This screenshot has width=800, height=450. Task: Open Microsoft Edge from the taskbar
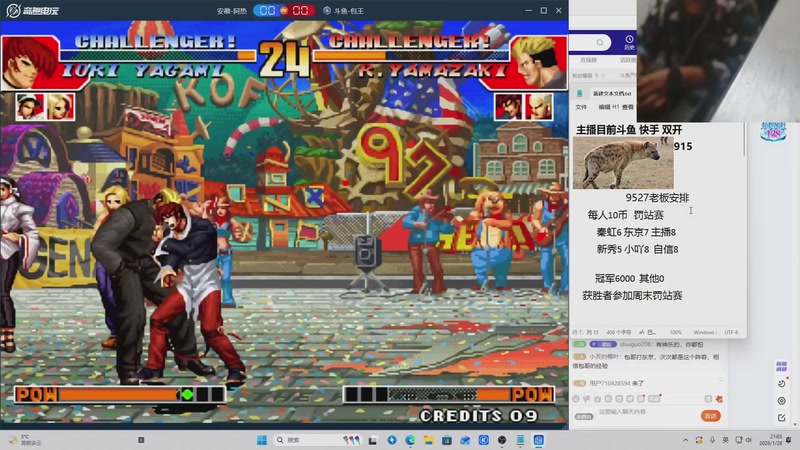point(410,440)
